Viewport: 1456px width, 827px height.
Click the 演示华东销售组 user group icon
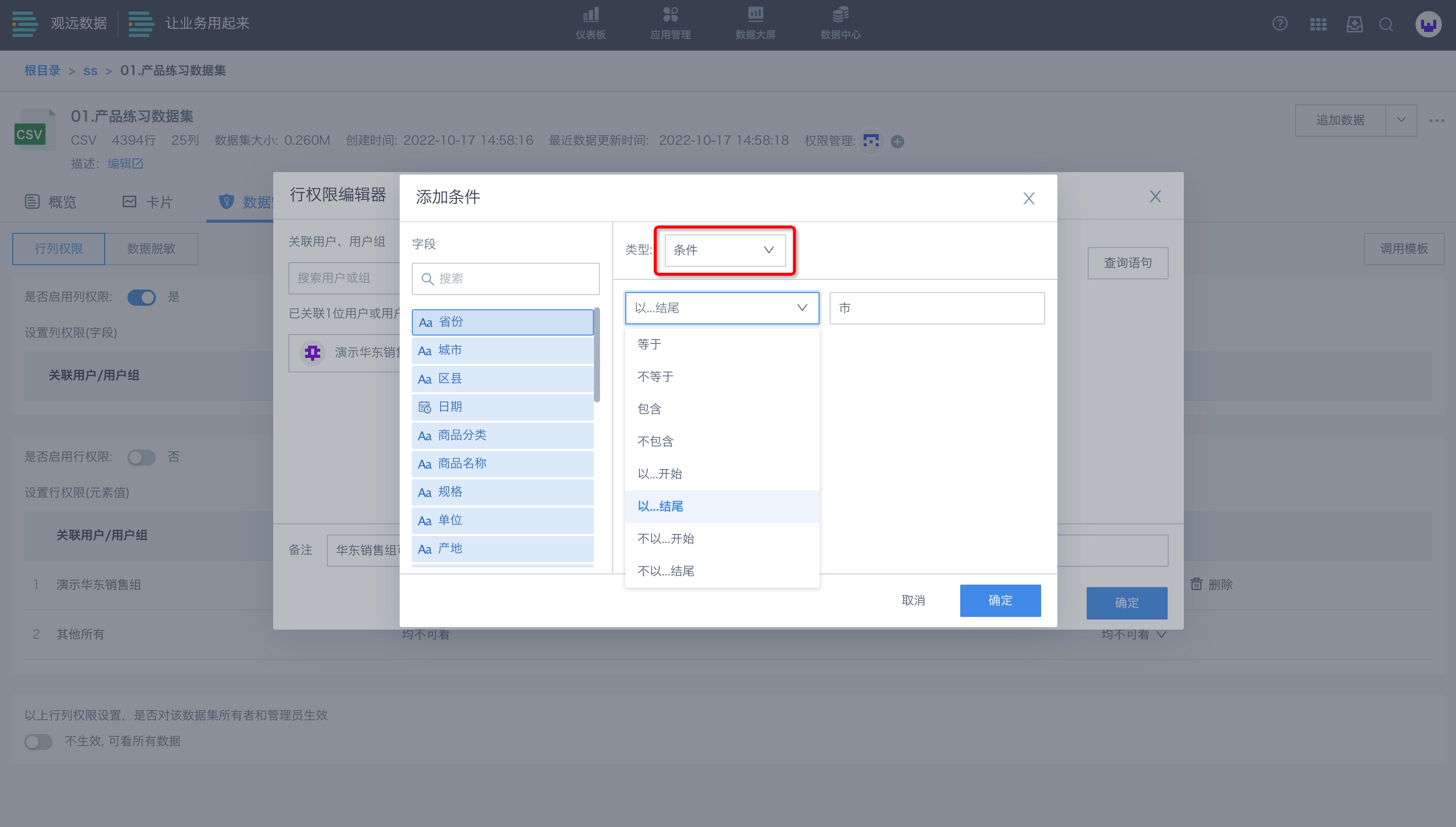pos(313,352)
